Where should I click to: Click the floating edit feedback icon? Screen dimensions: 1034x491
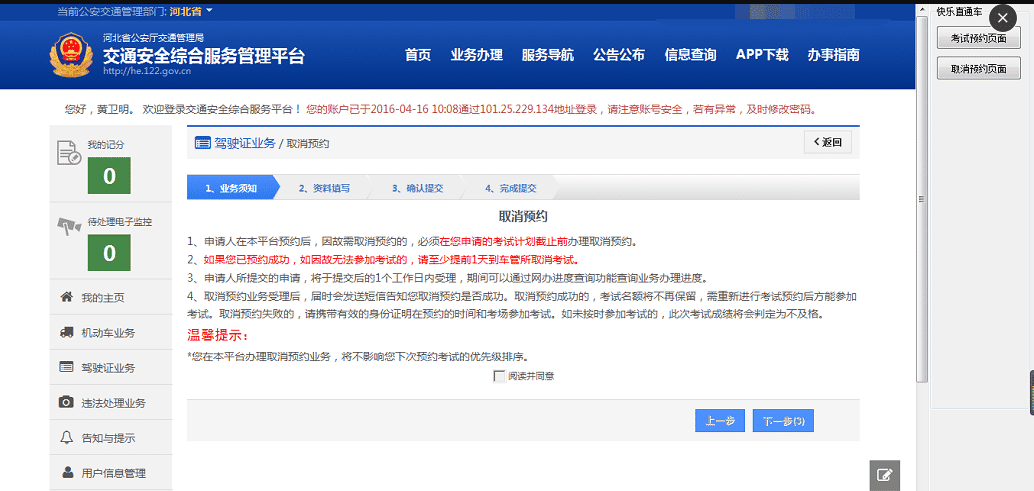click(x=884, y=476)
